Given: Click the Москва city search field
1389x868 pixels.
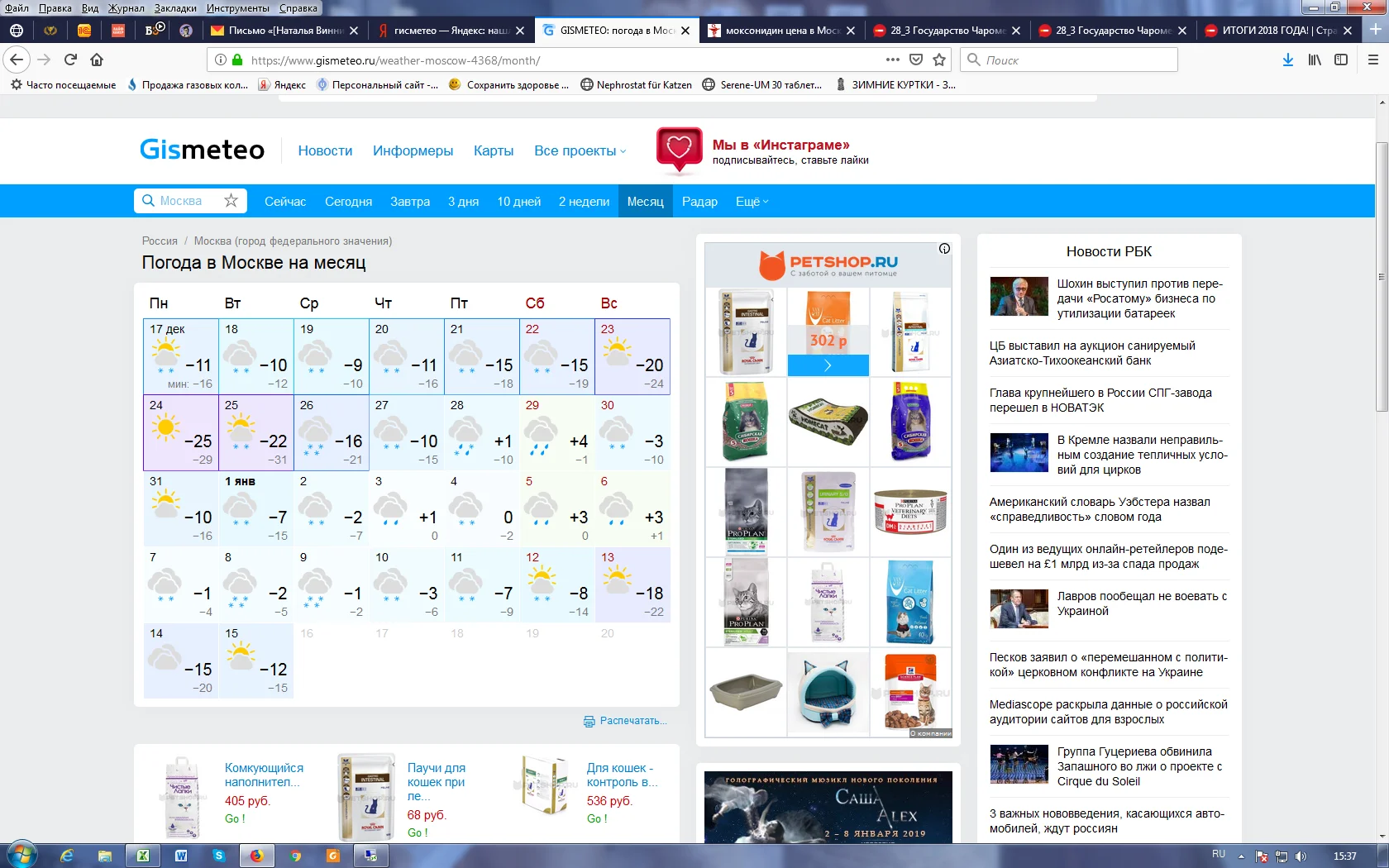Looking at the screenshot, I should (189, 201).
